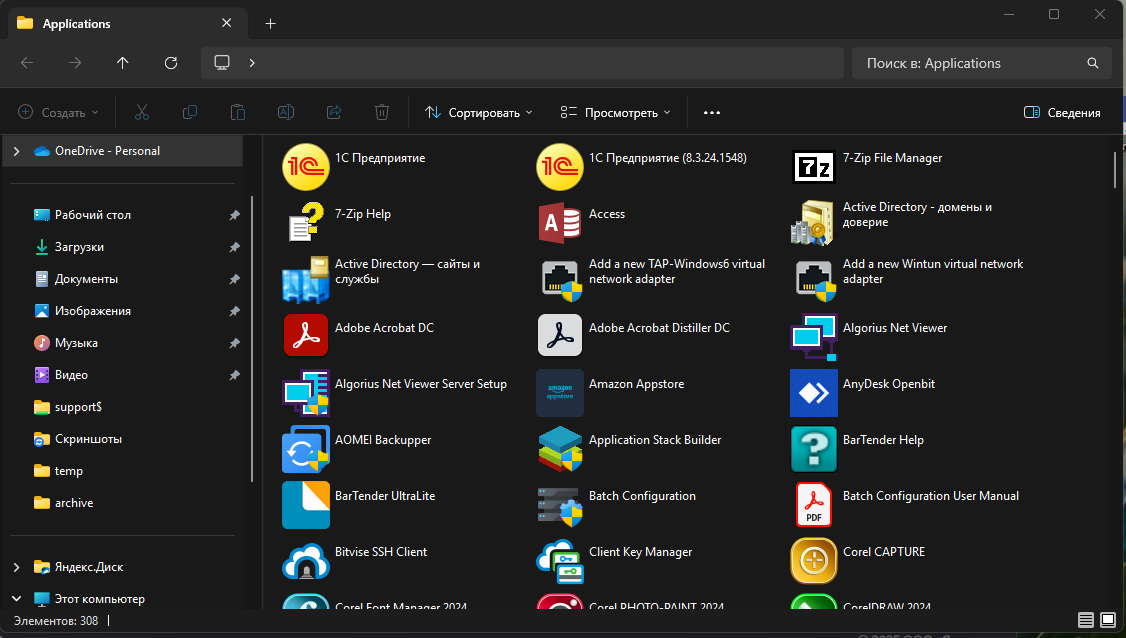Open Active Directory сайты и службы icon

click(x=306, y=279)
